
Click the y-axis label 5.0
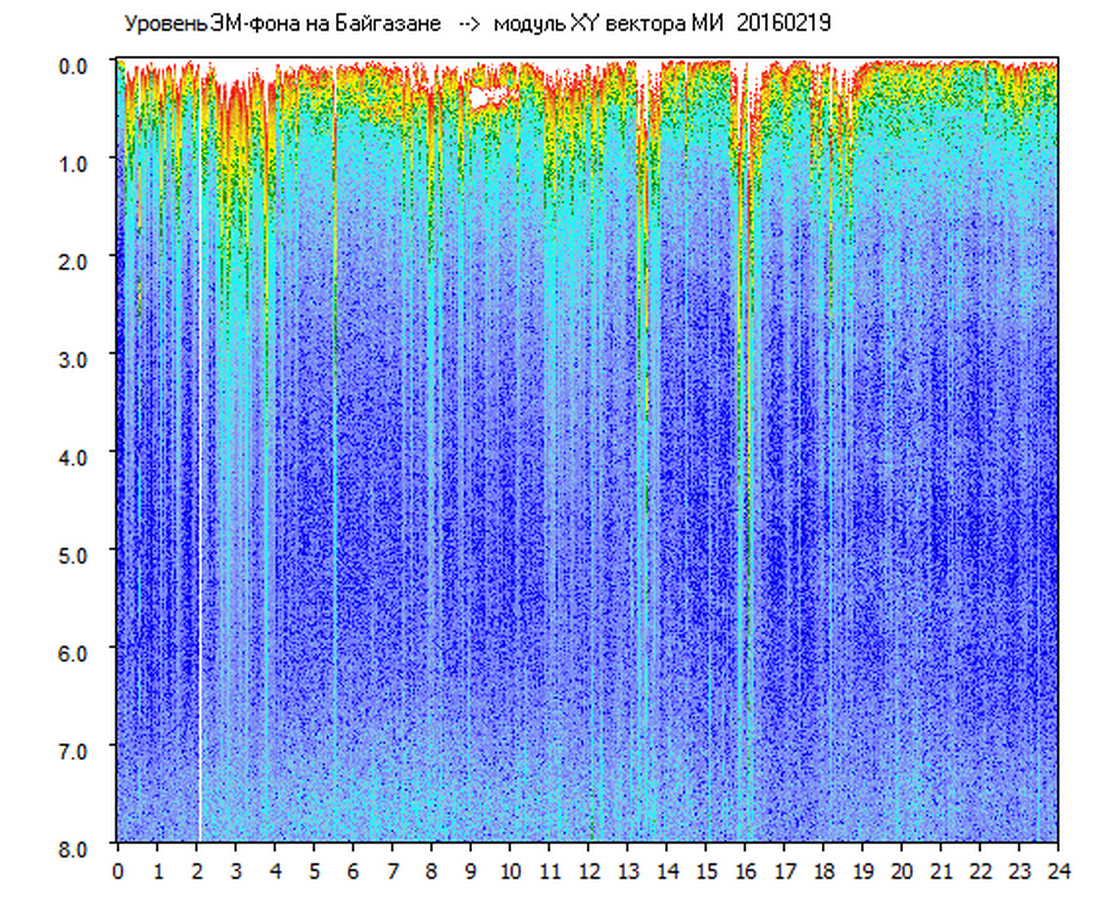pyautogui.click(x=76, y=553)
